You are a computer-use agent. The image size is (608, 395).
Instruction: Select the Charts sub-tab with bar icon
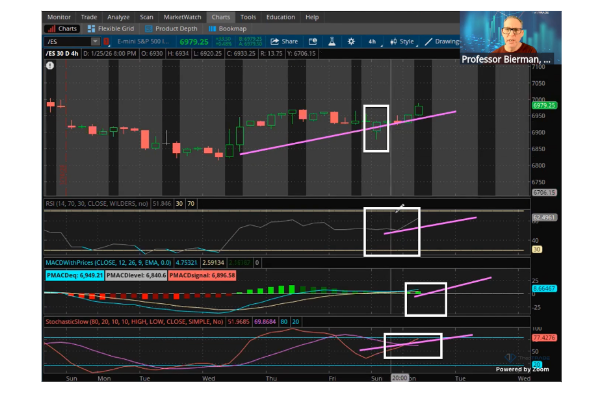tap(62, 29)
